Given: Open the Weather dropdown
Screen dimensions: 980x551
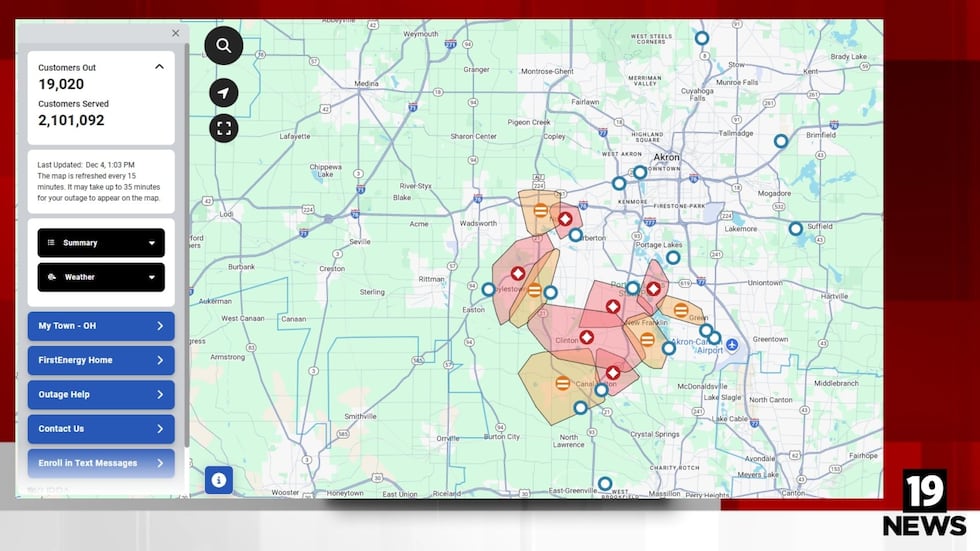Looking at the screenshot, I should coord(101,277).
